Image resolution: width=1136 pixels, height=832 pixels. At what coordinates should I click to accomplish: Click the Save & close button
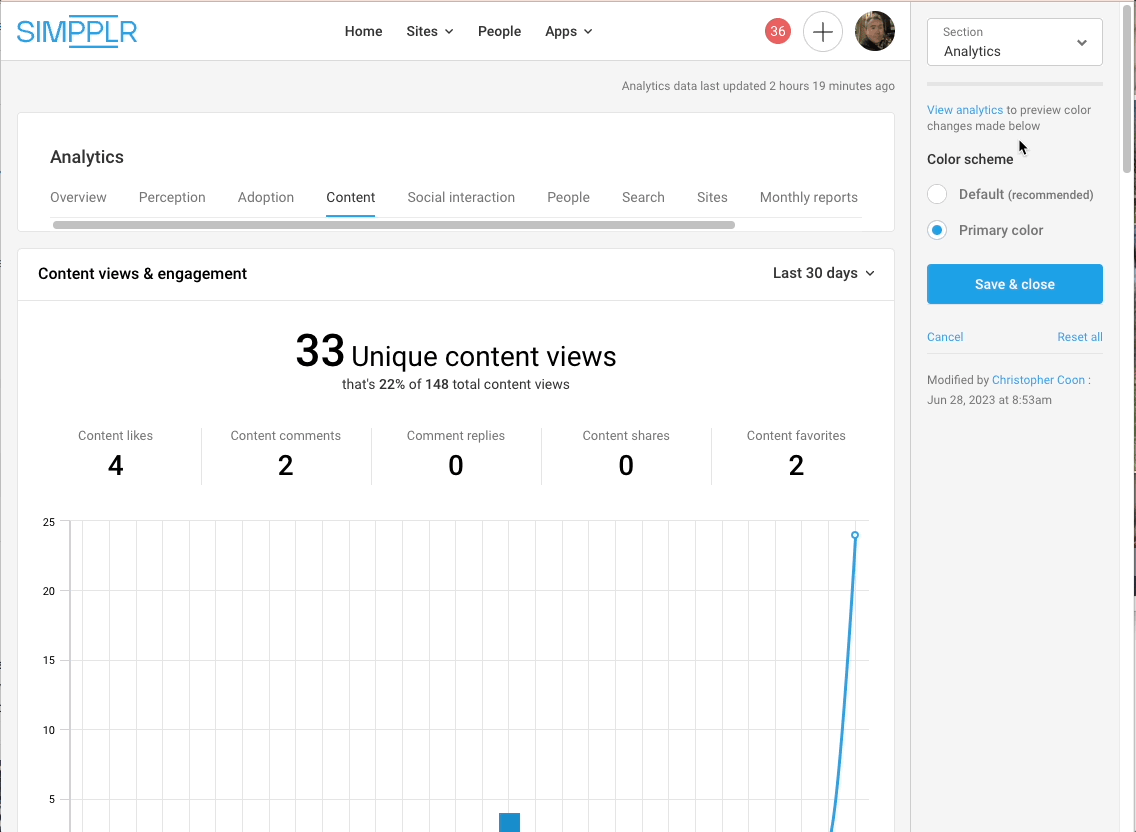pyautogui.click(x=1014, y=284)
